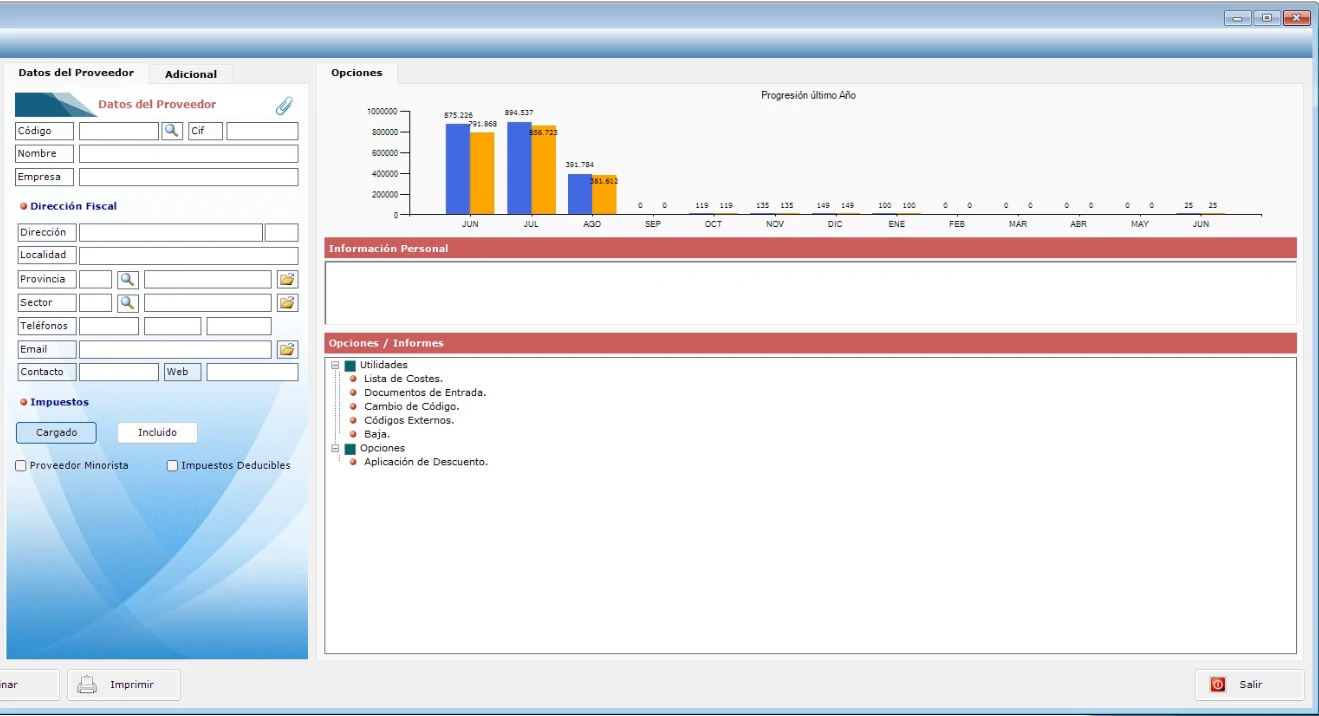Click the Salir button
1319x716 pixels.
(x=1250, y=685)
